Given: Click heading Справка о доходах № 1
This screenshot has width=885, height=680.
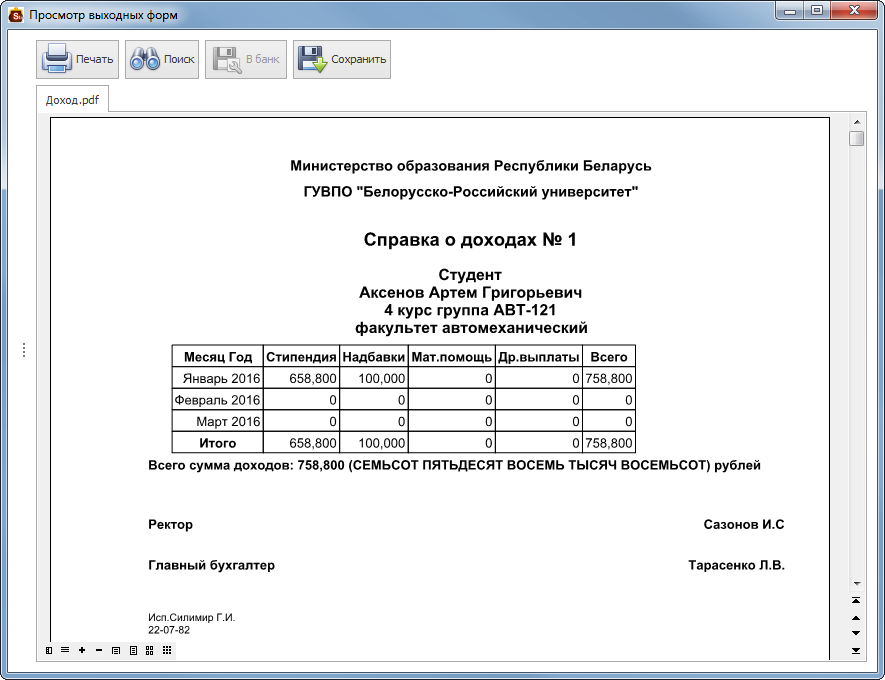Looking at the screenshot, I should coord(470,240).
